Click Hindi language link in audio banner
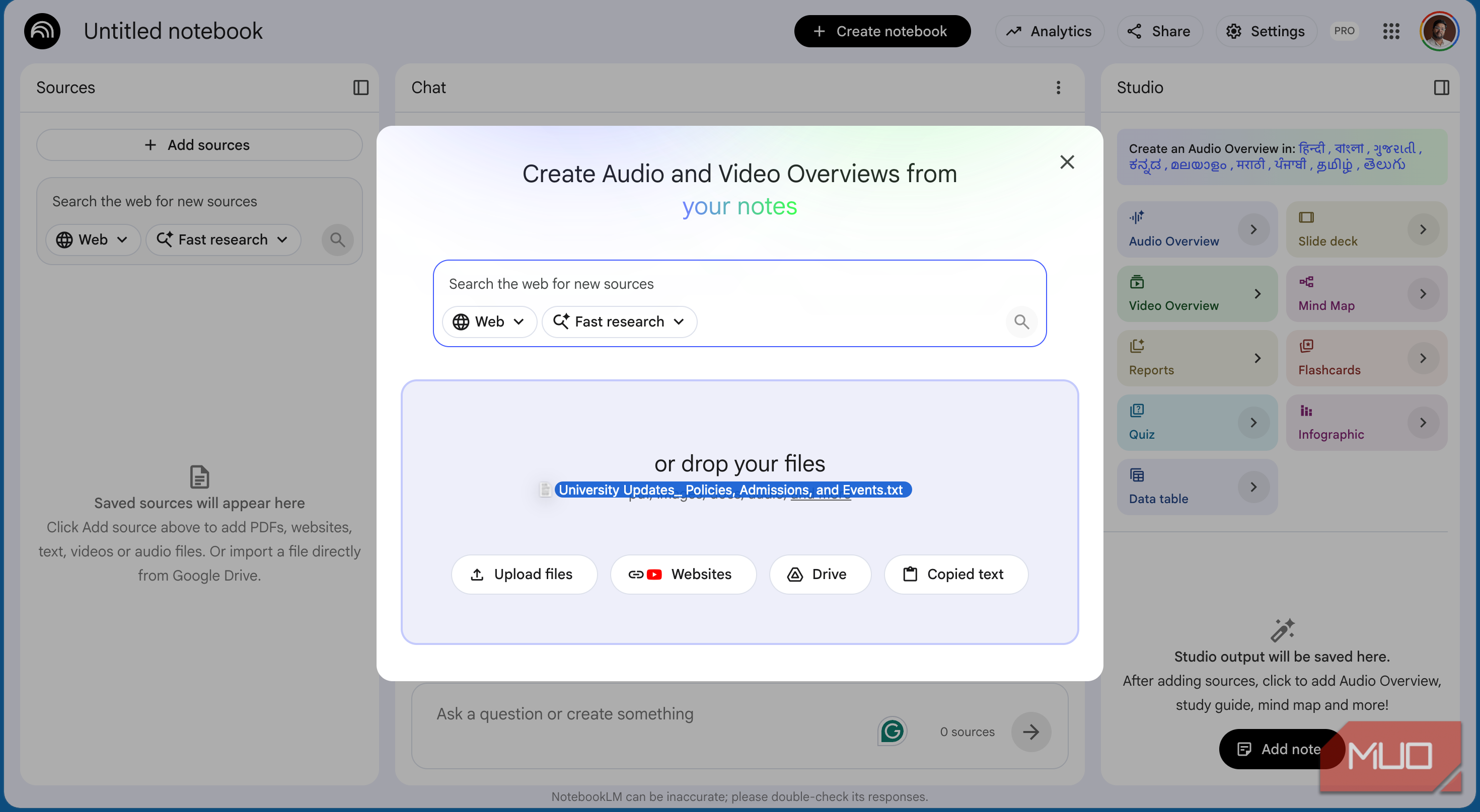 pyautogui.click(x=1312, y=148)
